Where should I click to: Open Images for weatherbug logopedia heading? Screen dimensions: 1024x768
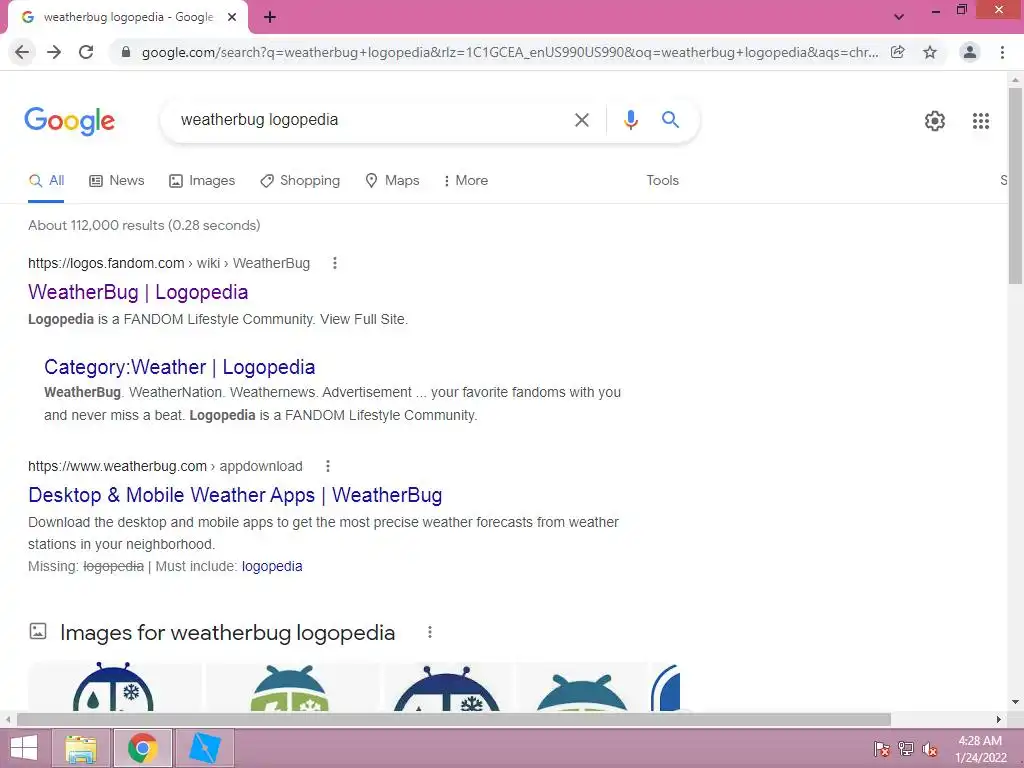[228, 633]
